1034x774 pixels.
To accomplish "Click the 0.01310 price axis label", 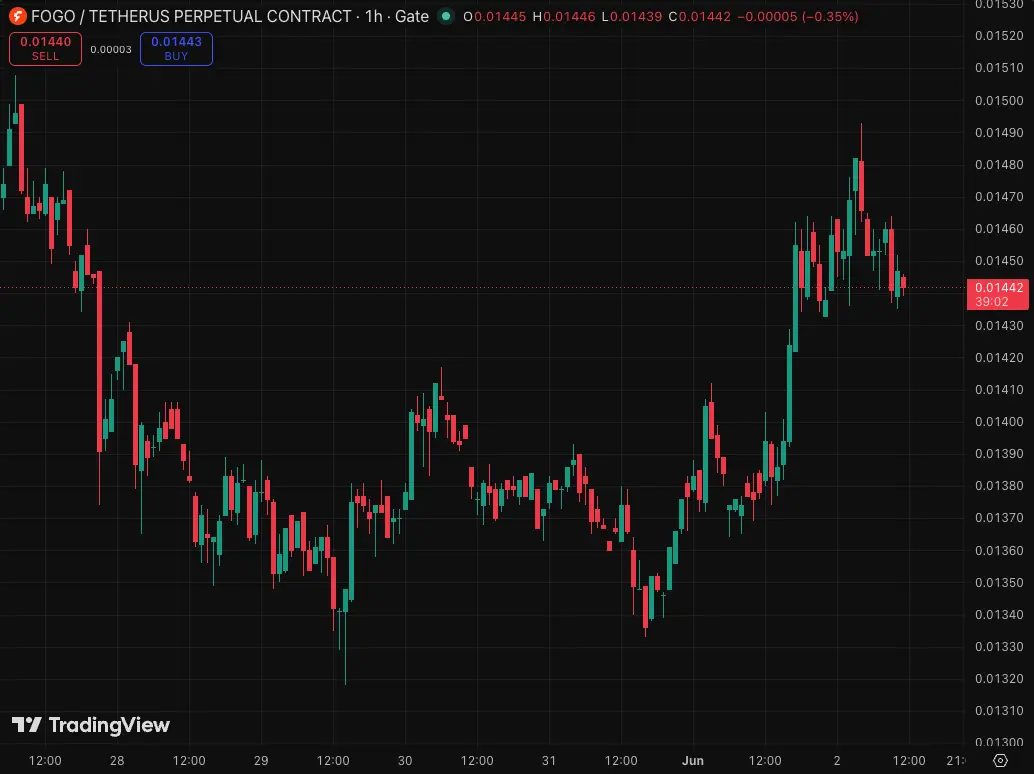I will pyautogui.click(x=999, y=710).
